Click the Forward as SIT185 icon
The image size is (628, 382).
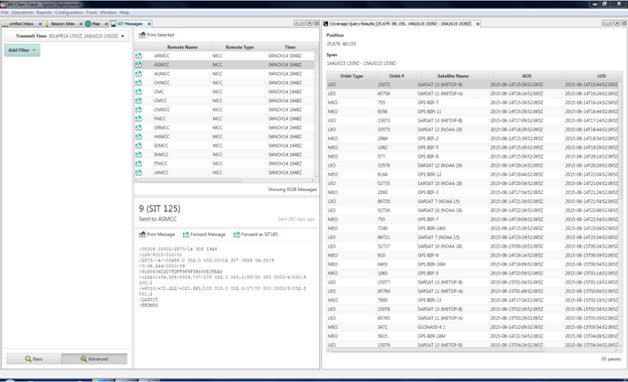[x=236, y=235]
